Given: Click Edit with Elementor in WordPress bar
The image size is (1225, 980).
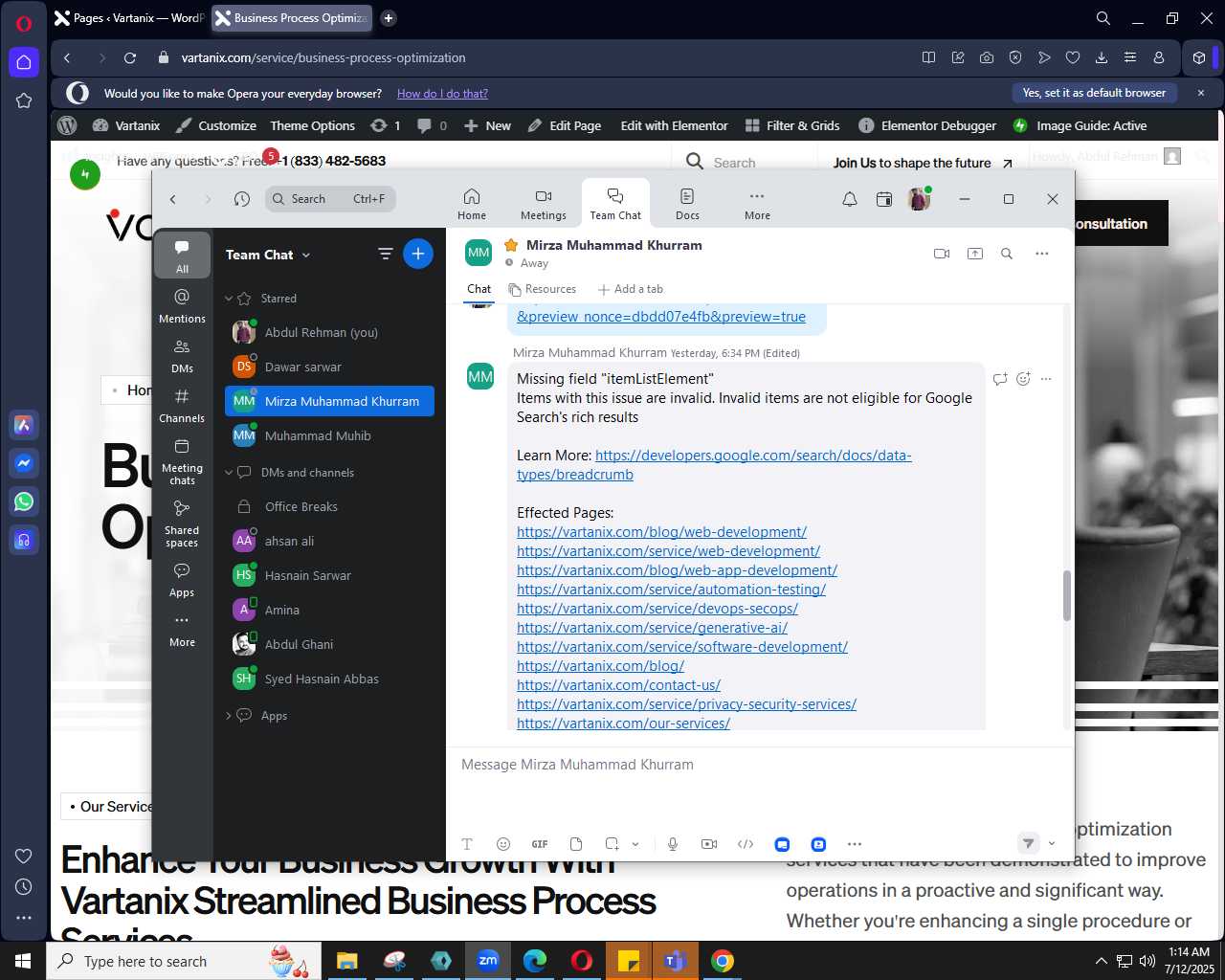Looking at the screenshot, I should (674, 125).
